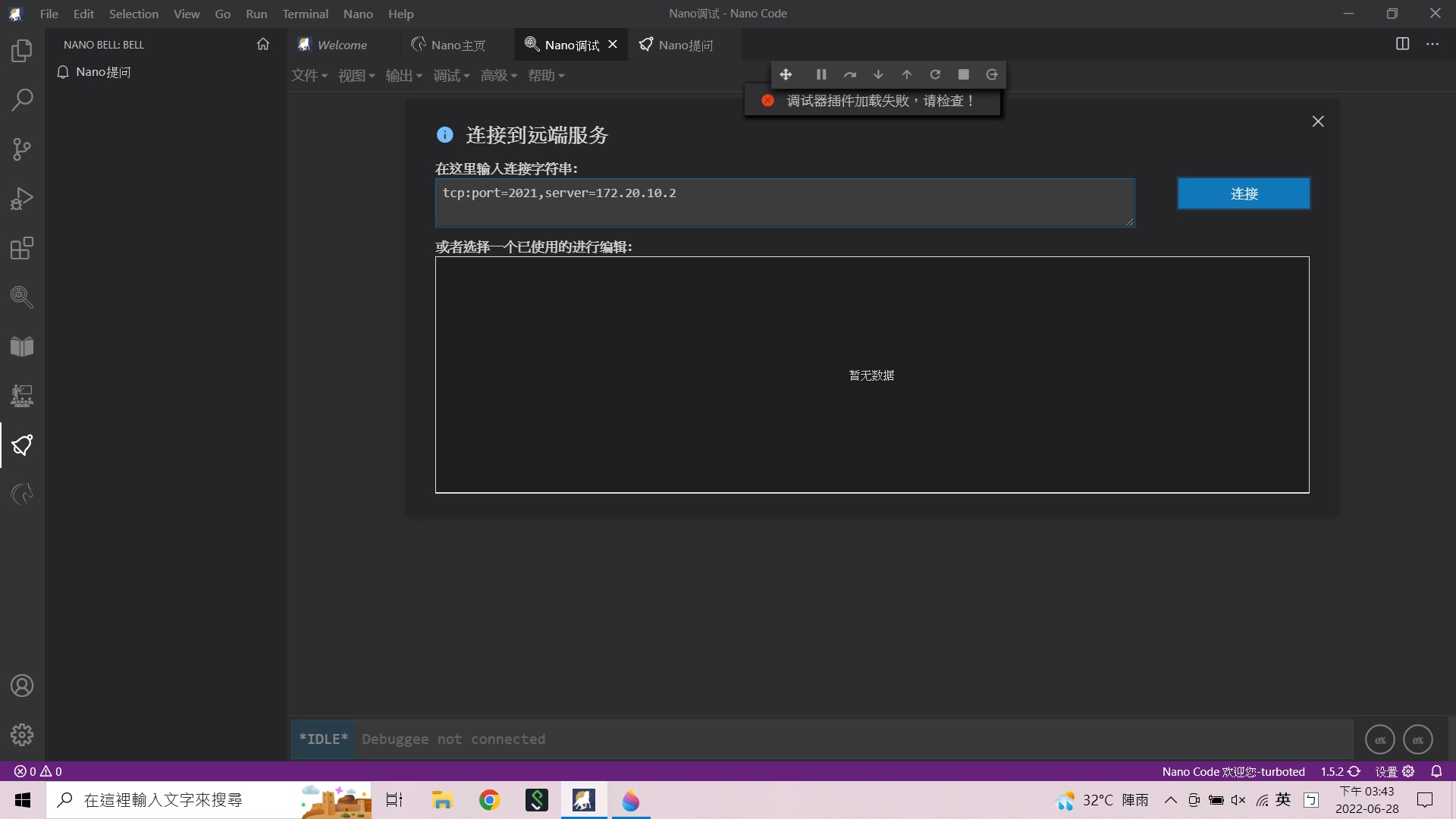Image resolution: width=1456 pixels, height=819 pixels.
Task: Open Windows Start menu
Action: tap(23, 800)
